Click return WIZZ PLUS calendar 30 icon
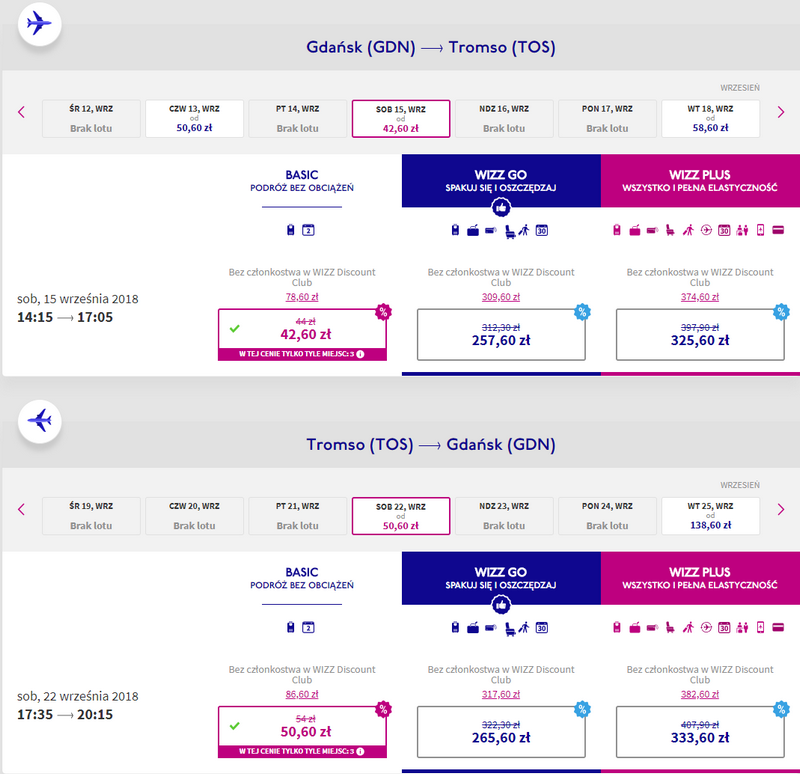The width and height of the screenshot is (800, 774). (724, 628)
